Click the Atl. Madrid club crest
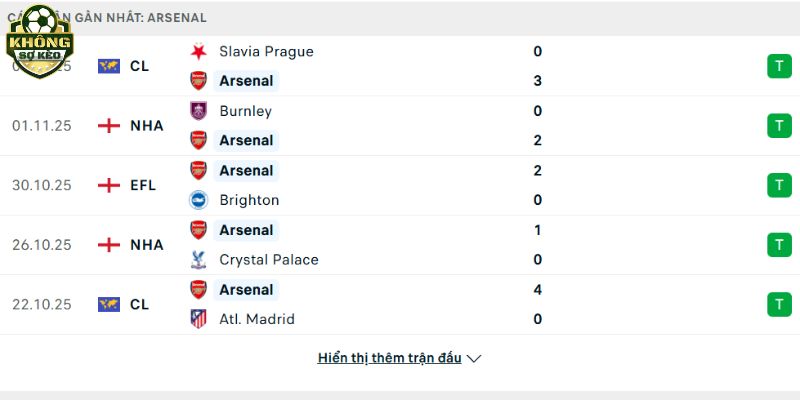Screen dimensions: 800x400 coord(198,319)
